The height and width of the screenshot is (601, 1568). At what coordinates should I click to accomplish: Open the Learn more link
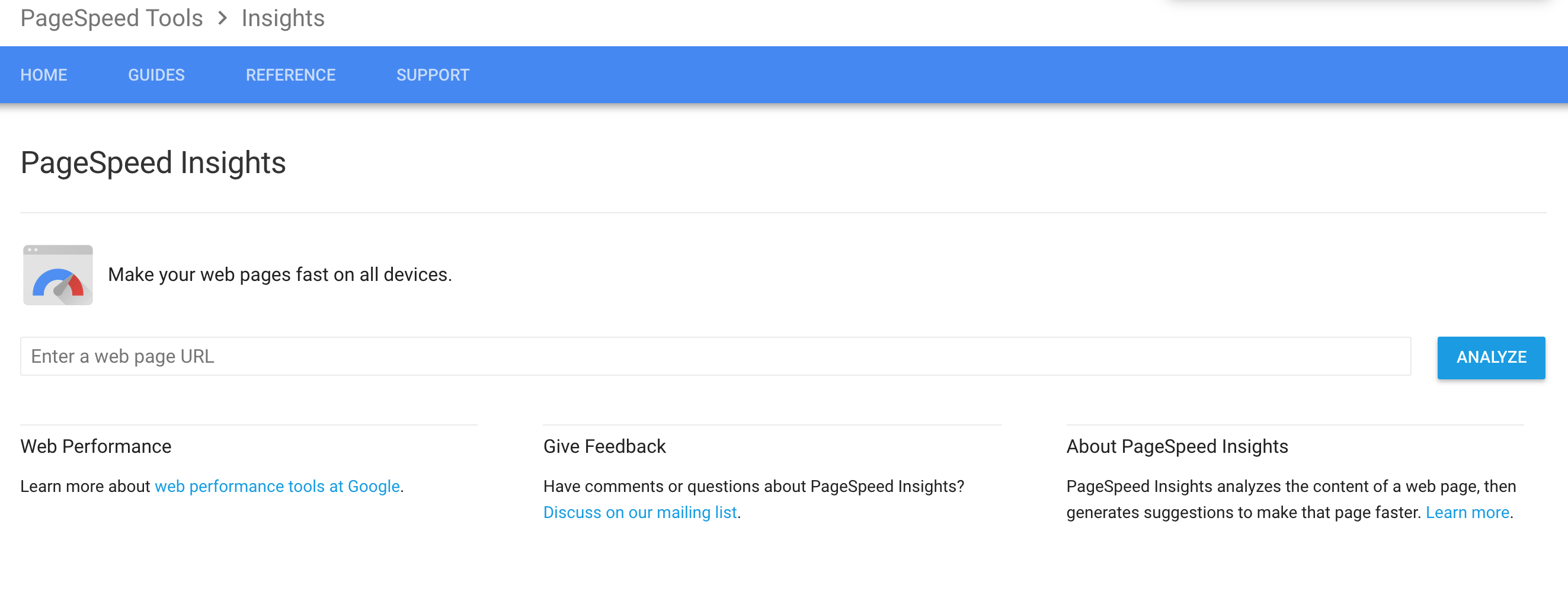[1467, 513]
